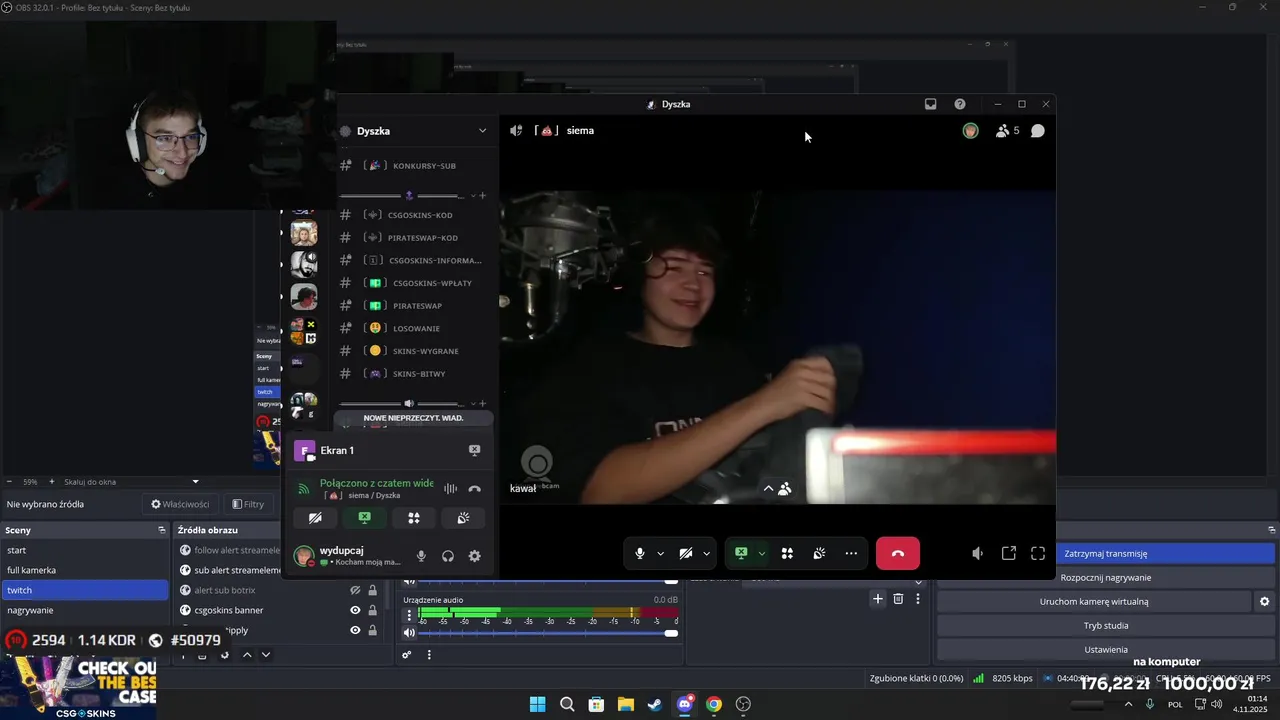This screenshot has height=720, width=1280.
Task: Select the start scene in OBS
Action: coord(85,550)
